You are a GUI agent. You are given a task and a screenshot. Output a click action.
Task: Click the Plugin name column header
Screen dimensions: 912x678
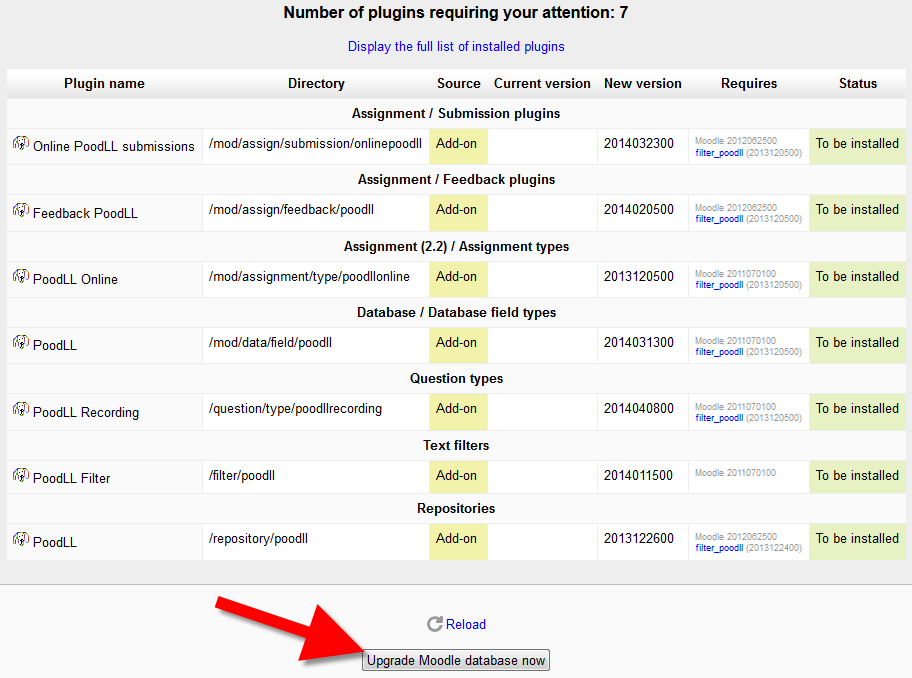pos(104,84)
